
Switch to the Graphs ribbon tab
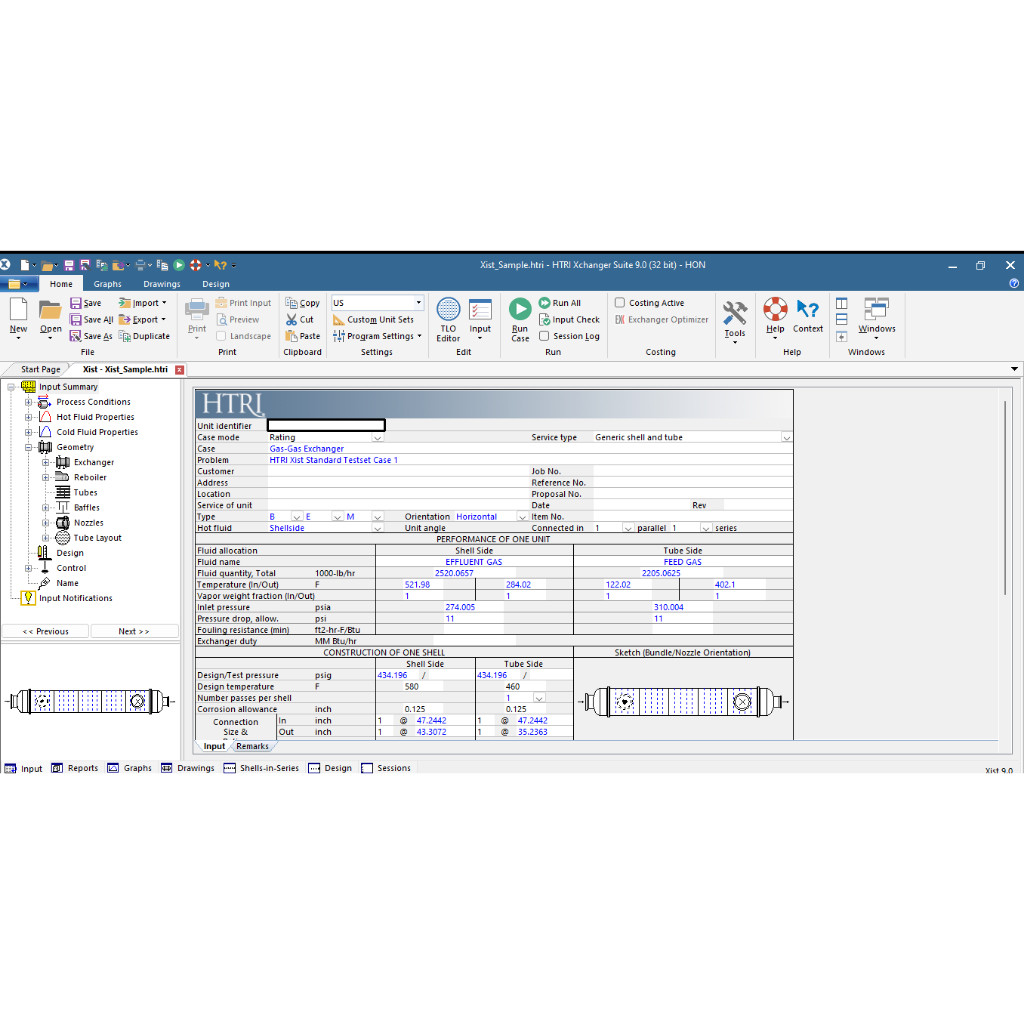(107, 284)
